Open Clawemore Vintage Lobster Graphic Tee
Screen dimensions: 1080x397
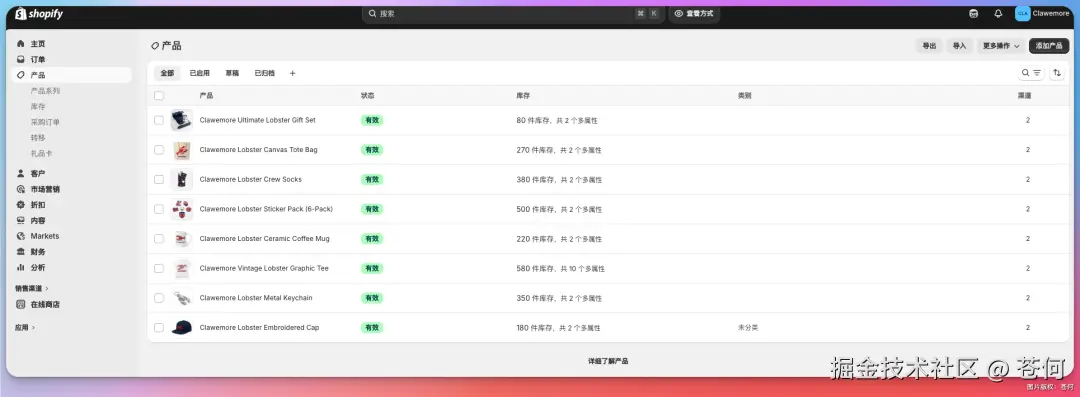tap(264, 268)
